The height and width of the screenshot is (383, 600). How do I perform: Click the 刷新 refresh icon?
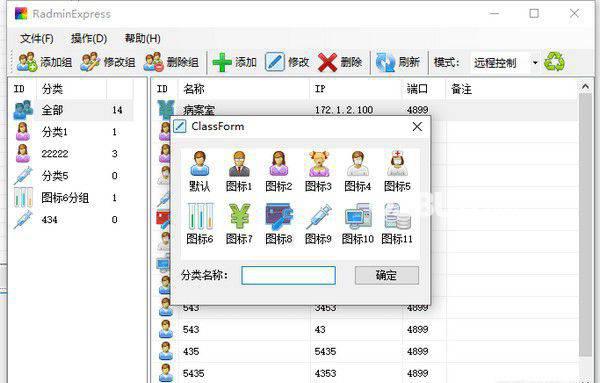tap(385, 62)
